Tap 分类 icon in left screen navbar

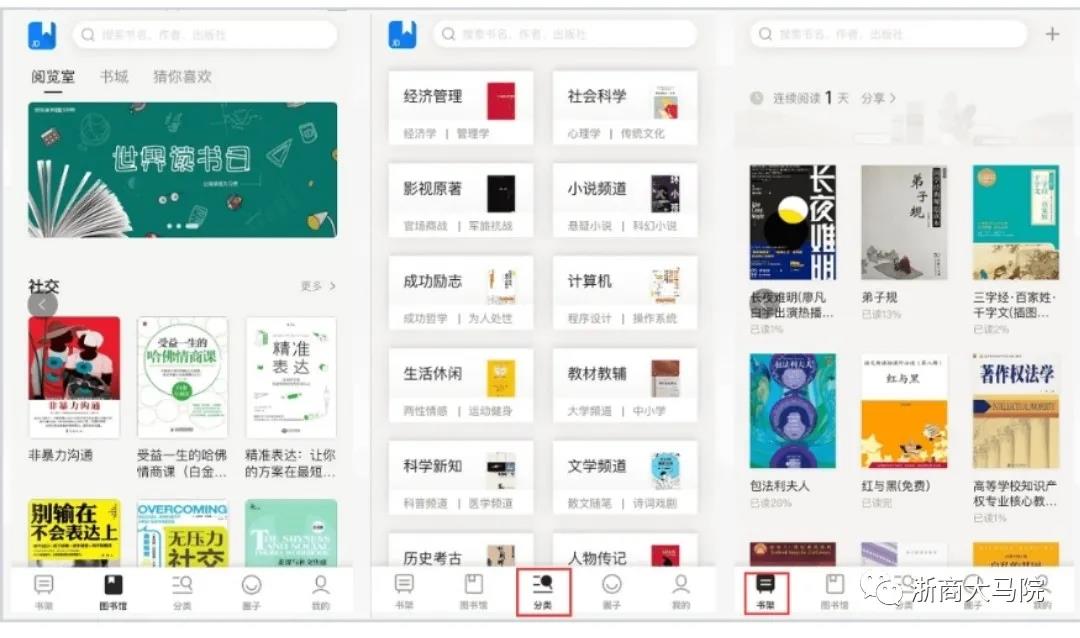coord(182,592)
